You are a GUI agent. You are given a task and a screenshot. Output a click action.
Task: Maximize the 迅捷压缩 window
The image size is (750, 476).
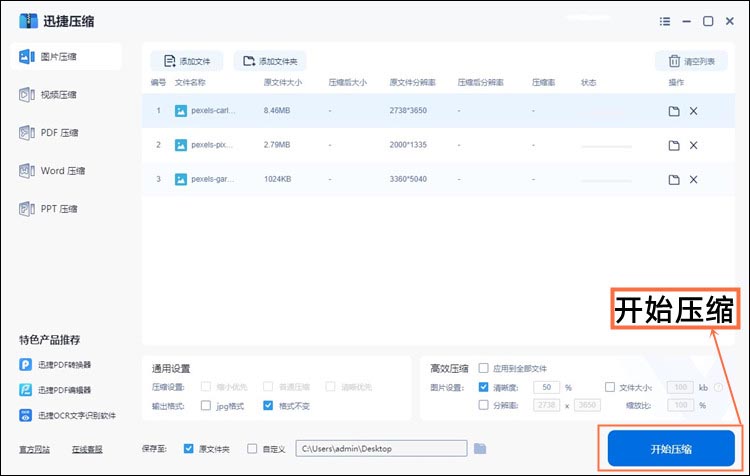(708, 21)
